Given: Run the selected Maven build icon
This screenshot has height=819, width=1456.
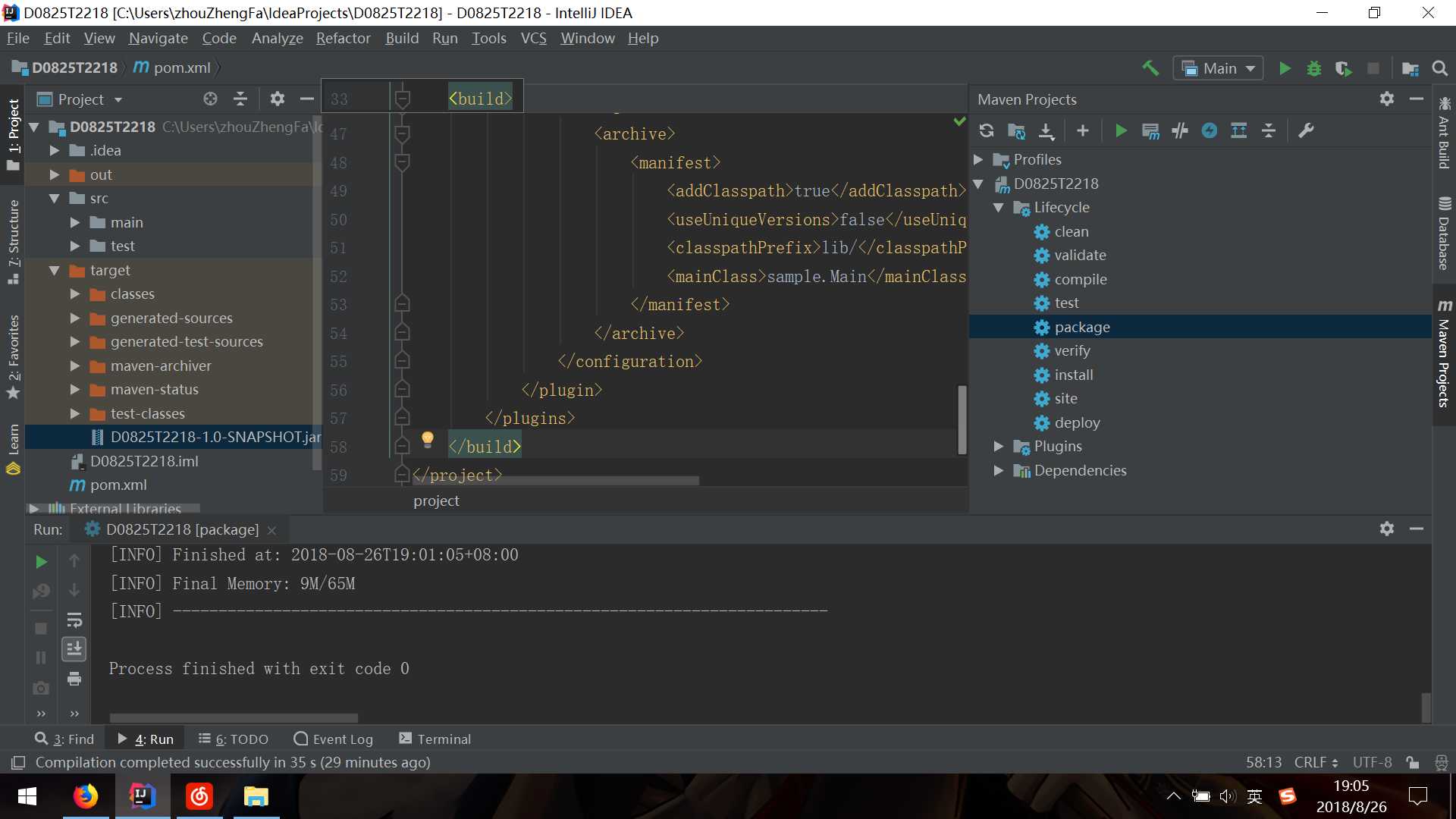Looking at the screenshot, I should 1121,130.
